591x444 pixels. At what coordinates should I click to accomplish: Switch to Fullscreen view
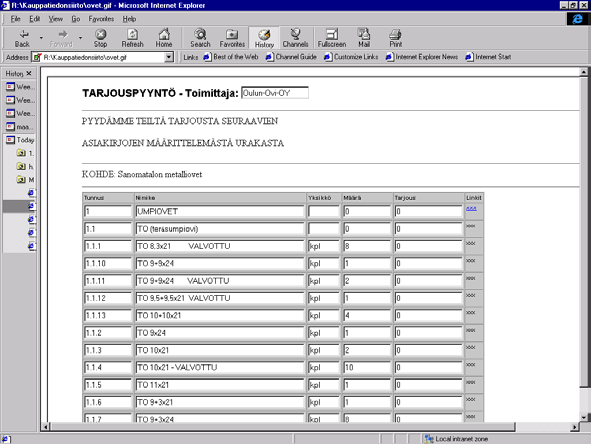click(332, 38)
